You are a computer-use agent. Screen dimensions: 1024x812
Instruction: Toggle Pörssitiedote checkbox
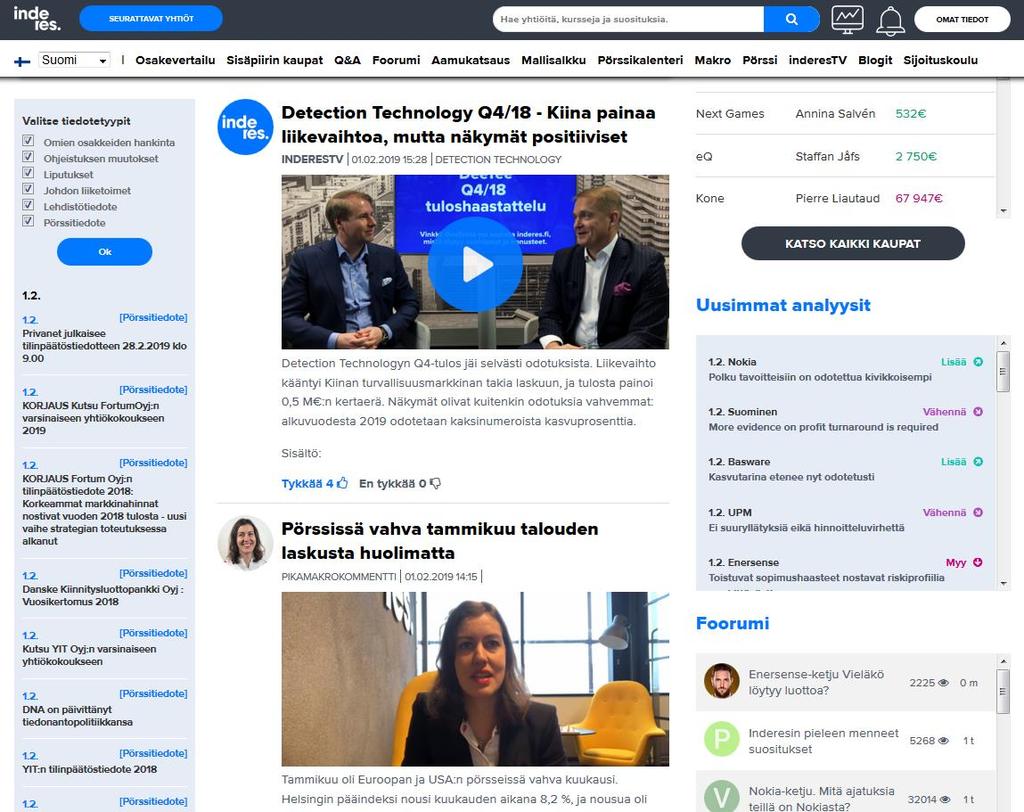(28, 221)
